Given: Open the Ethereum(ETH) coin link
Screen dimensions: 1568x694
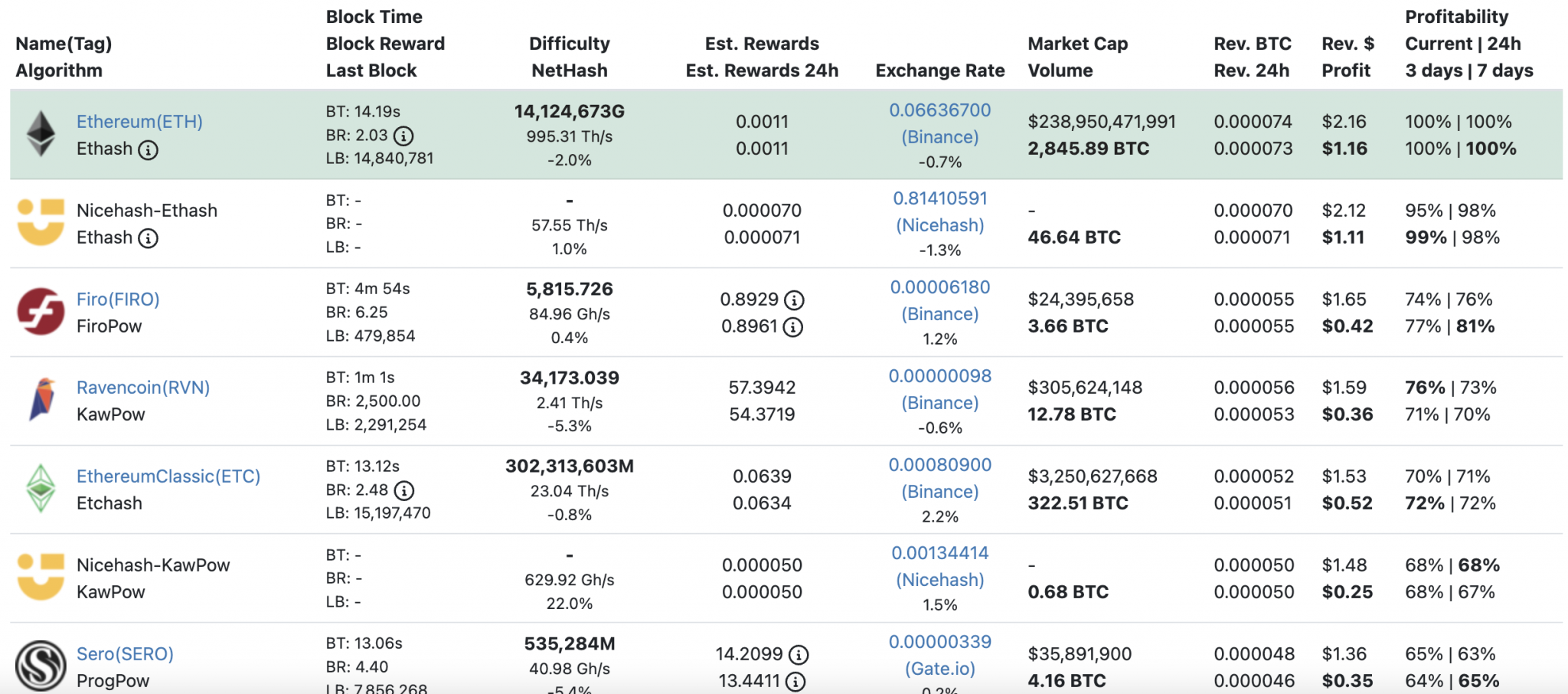Looking at the screenshot, I should (x=139, y=122).
